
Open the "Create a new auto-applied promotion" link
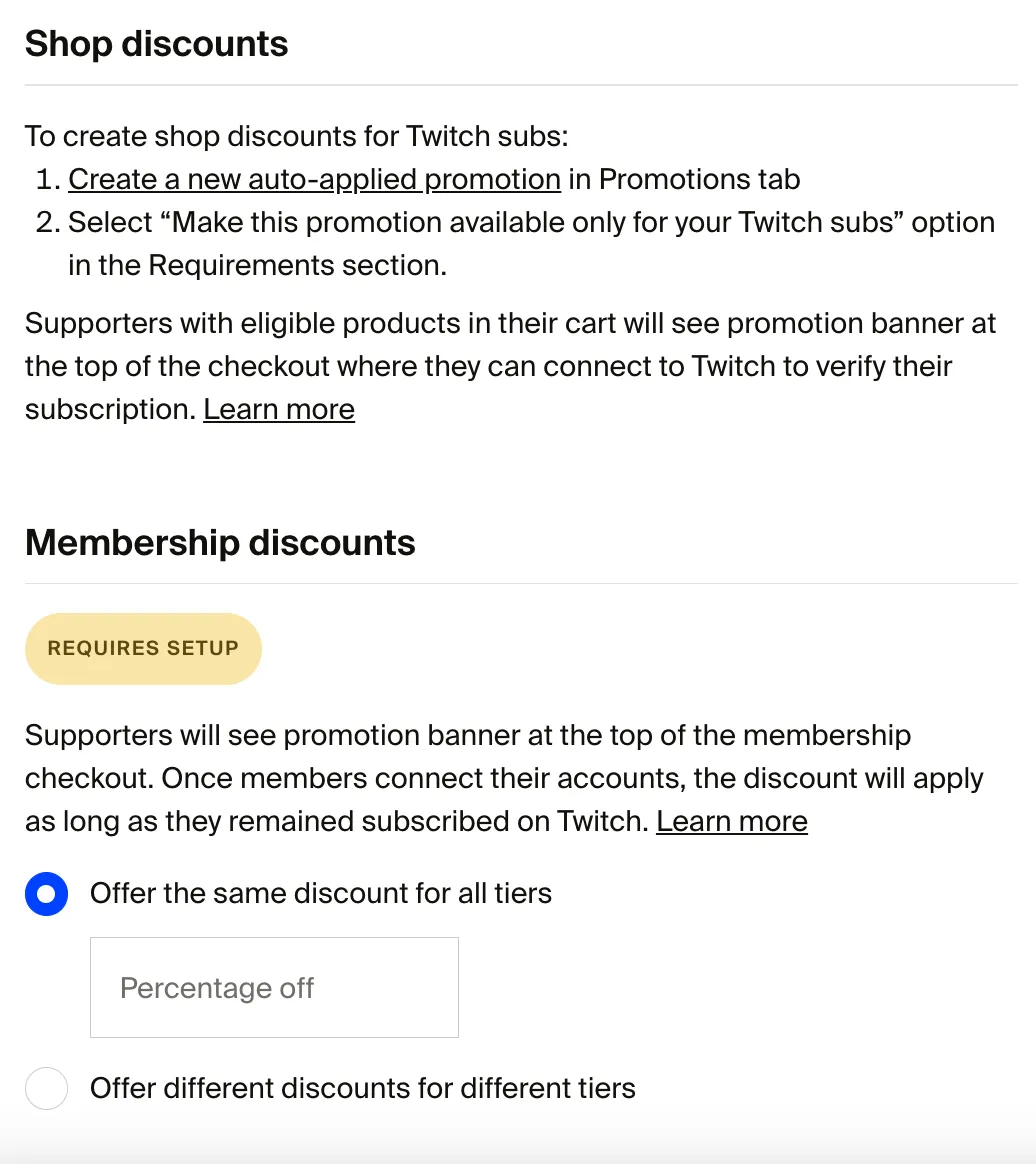pos(314,180)
